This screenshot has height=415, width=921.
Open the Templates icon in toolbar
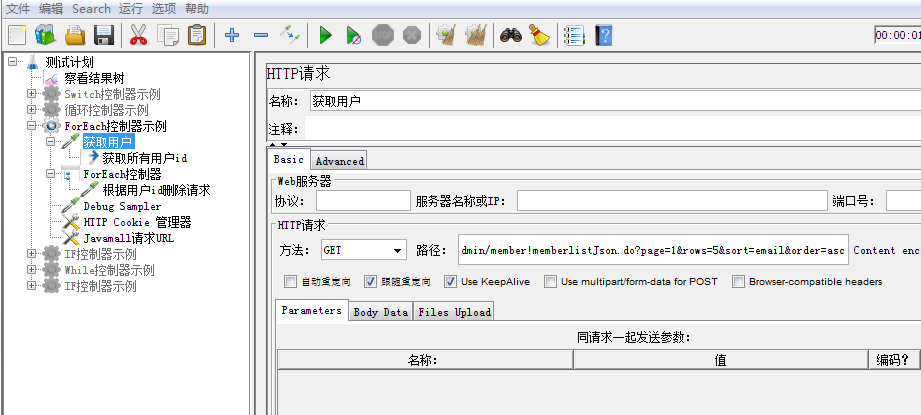pyautogui.click(x=45, y=35)
